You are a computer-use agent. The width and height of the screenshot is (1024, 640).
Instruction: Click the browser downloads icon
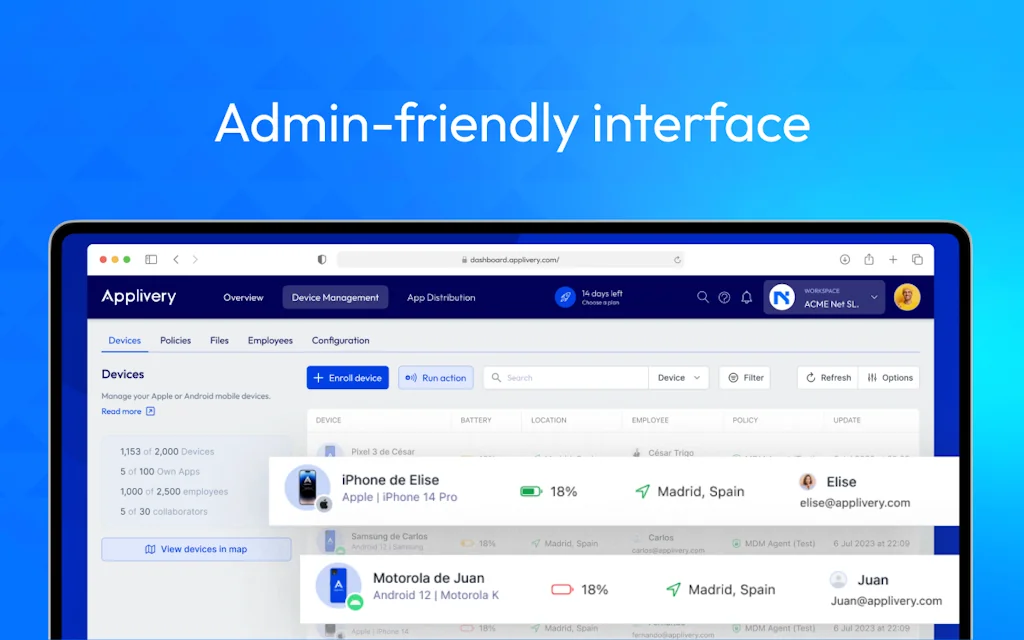click(844, 259)
